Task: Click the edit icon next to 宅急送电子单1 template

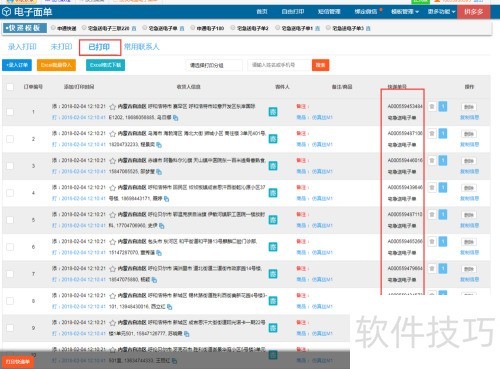Action: coord(317,29)
